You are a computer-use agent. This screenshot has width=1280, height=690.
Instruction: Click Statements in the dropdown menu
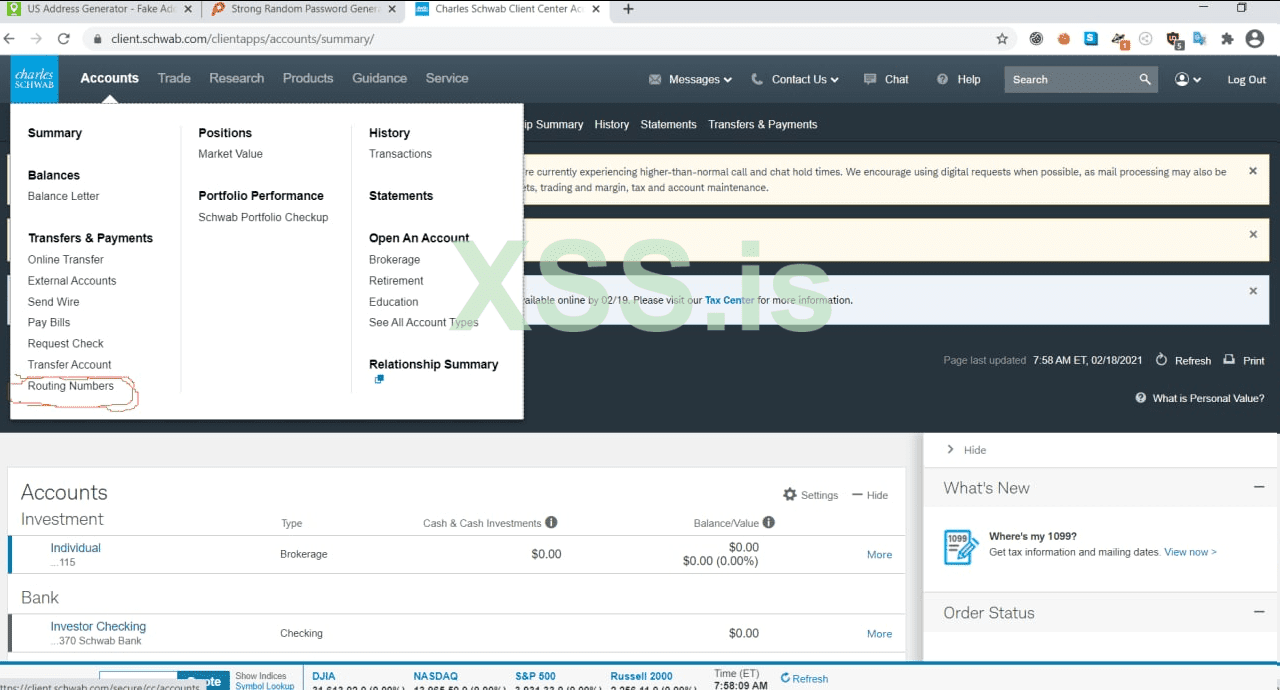click(x=401, y=196)
